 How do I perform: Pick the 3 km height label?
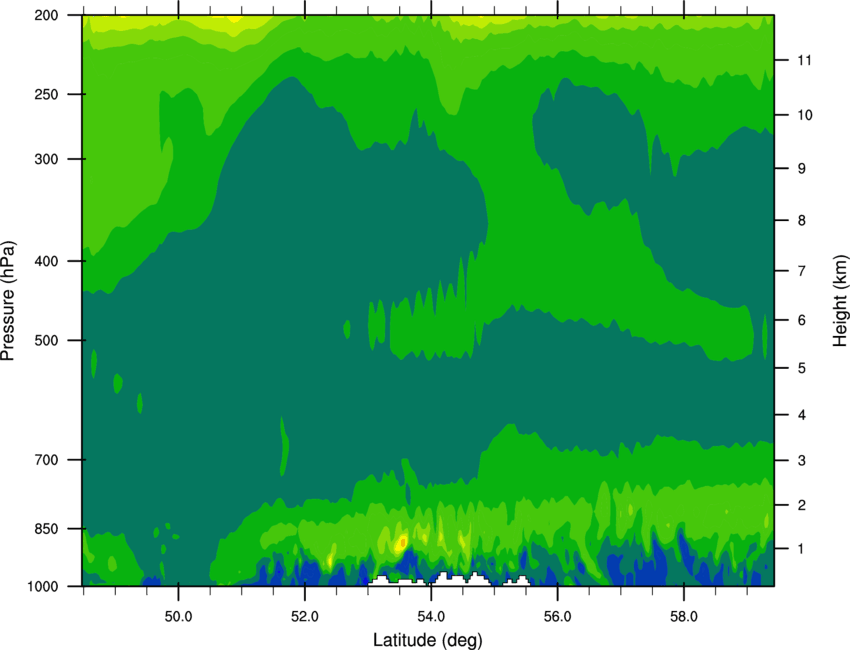(802, 461)
